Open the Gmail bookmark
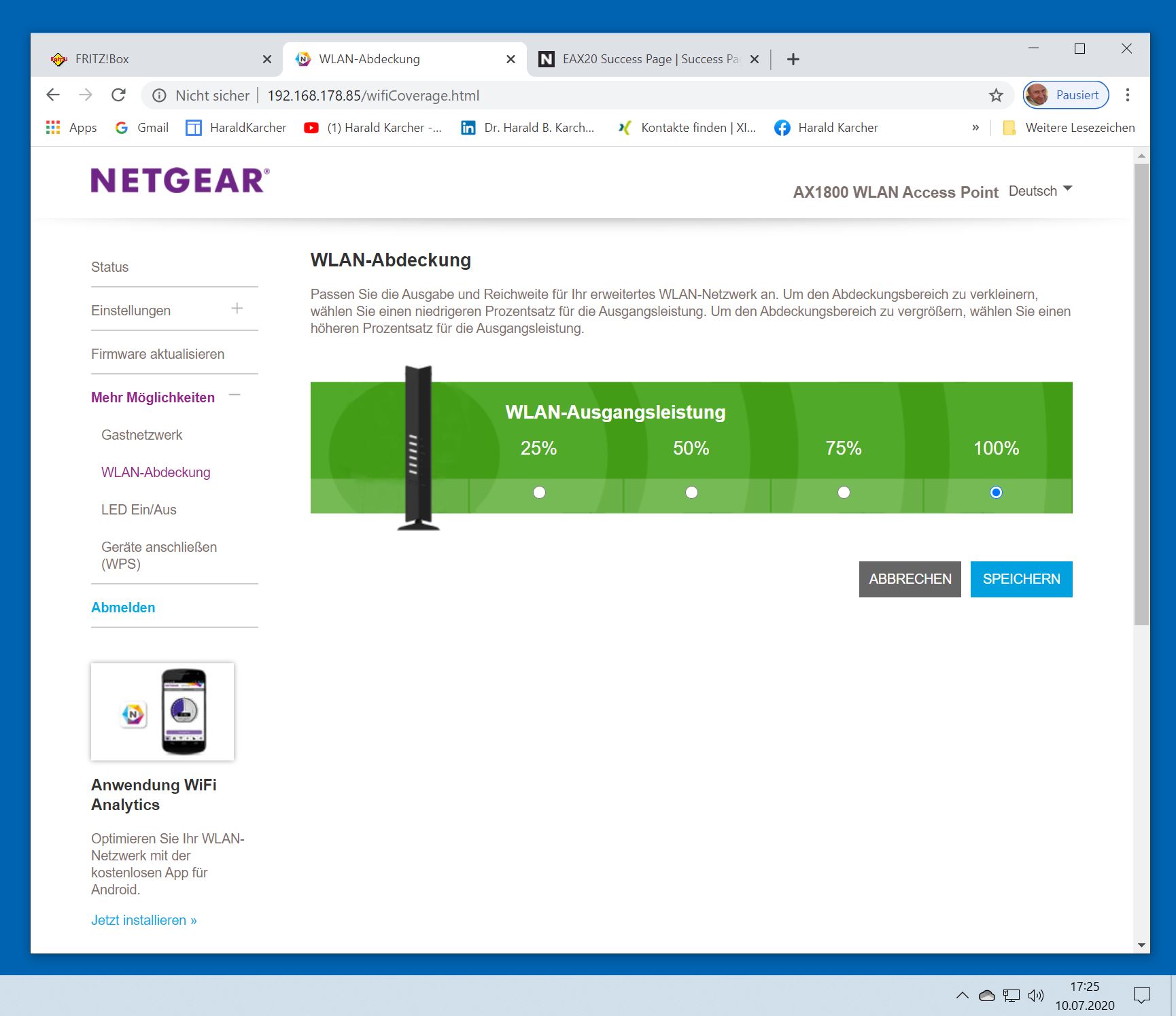This screenshot has height=1016, width=1176. click(142, 128)
